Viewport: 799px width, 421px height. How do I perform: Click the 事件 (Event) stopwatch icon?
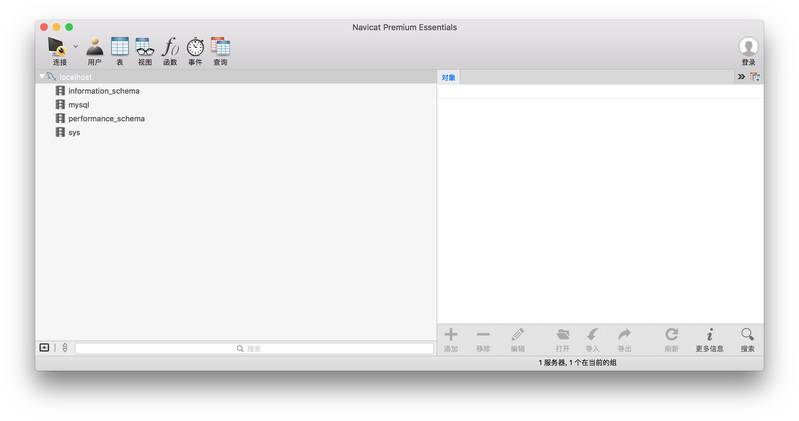pyautogui.click(x=195, y=47)
